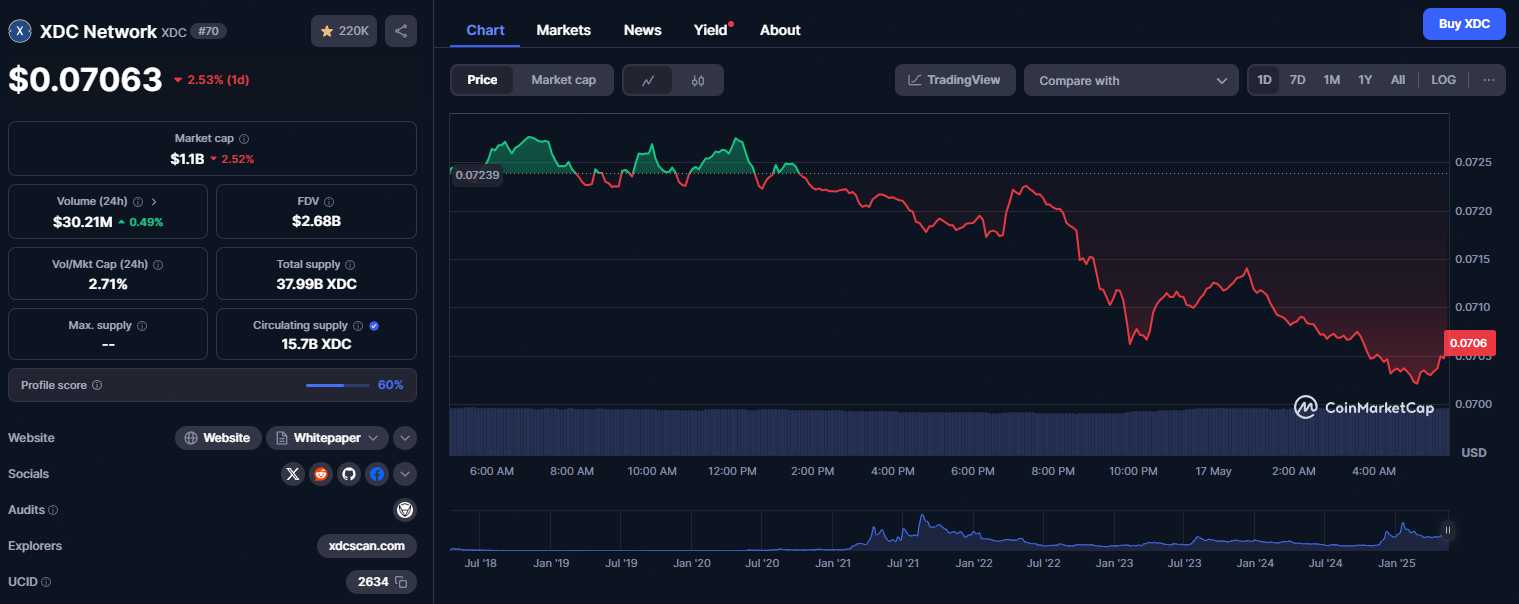Select the 7D time range
1519x604 pixels.
click(x=1297, y=80)
